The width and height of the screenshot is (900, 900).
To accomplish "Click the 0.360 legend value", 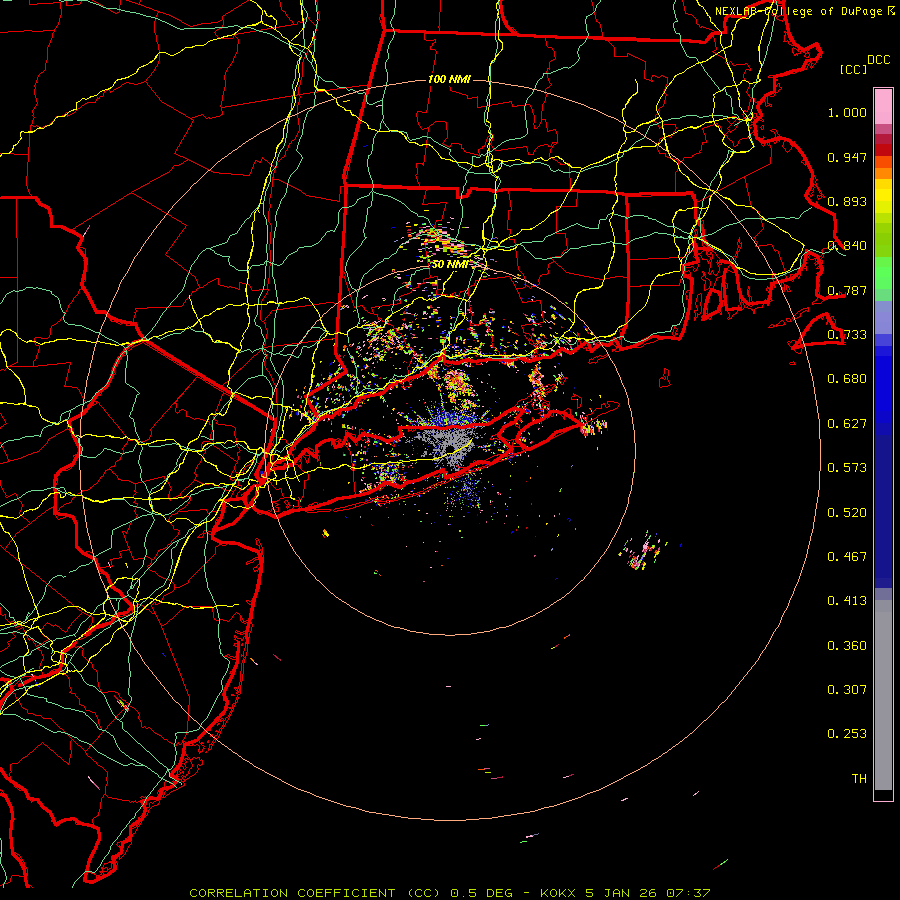I will (847, 646).
